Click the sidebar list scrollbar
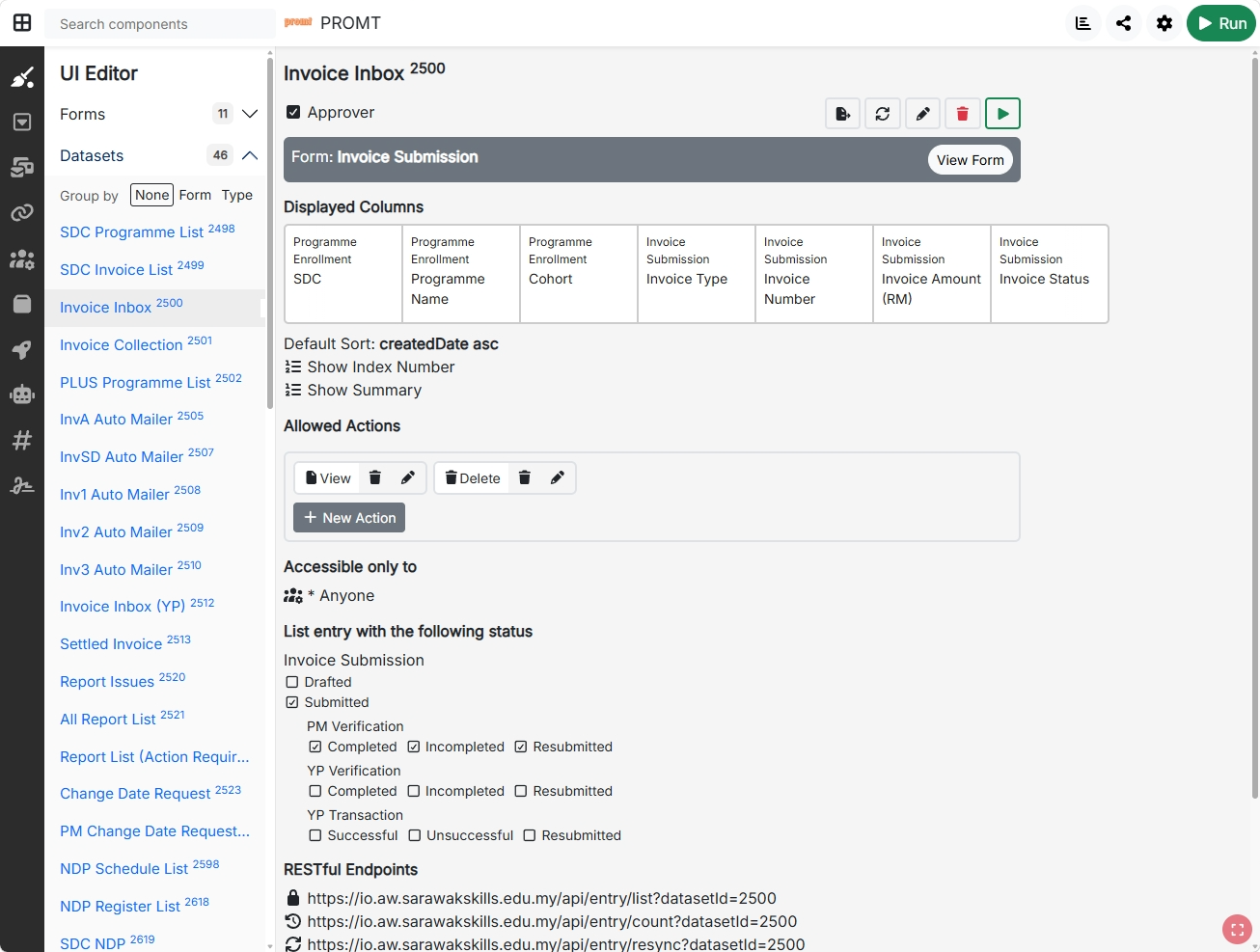This screenshot has width=1260, height=952. 270,231
